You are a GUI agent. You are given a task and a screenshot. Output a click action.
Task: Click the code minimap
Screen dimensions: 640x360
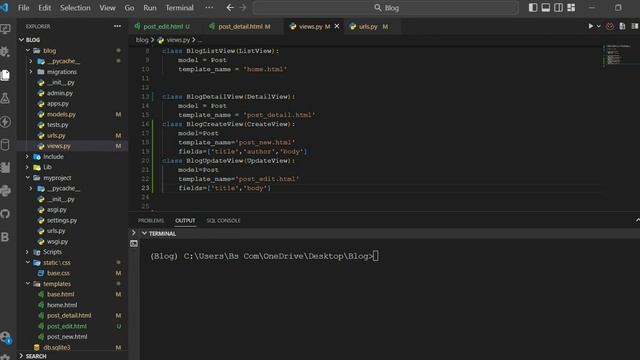[x=616, y=55]
